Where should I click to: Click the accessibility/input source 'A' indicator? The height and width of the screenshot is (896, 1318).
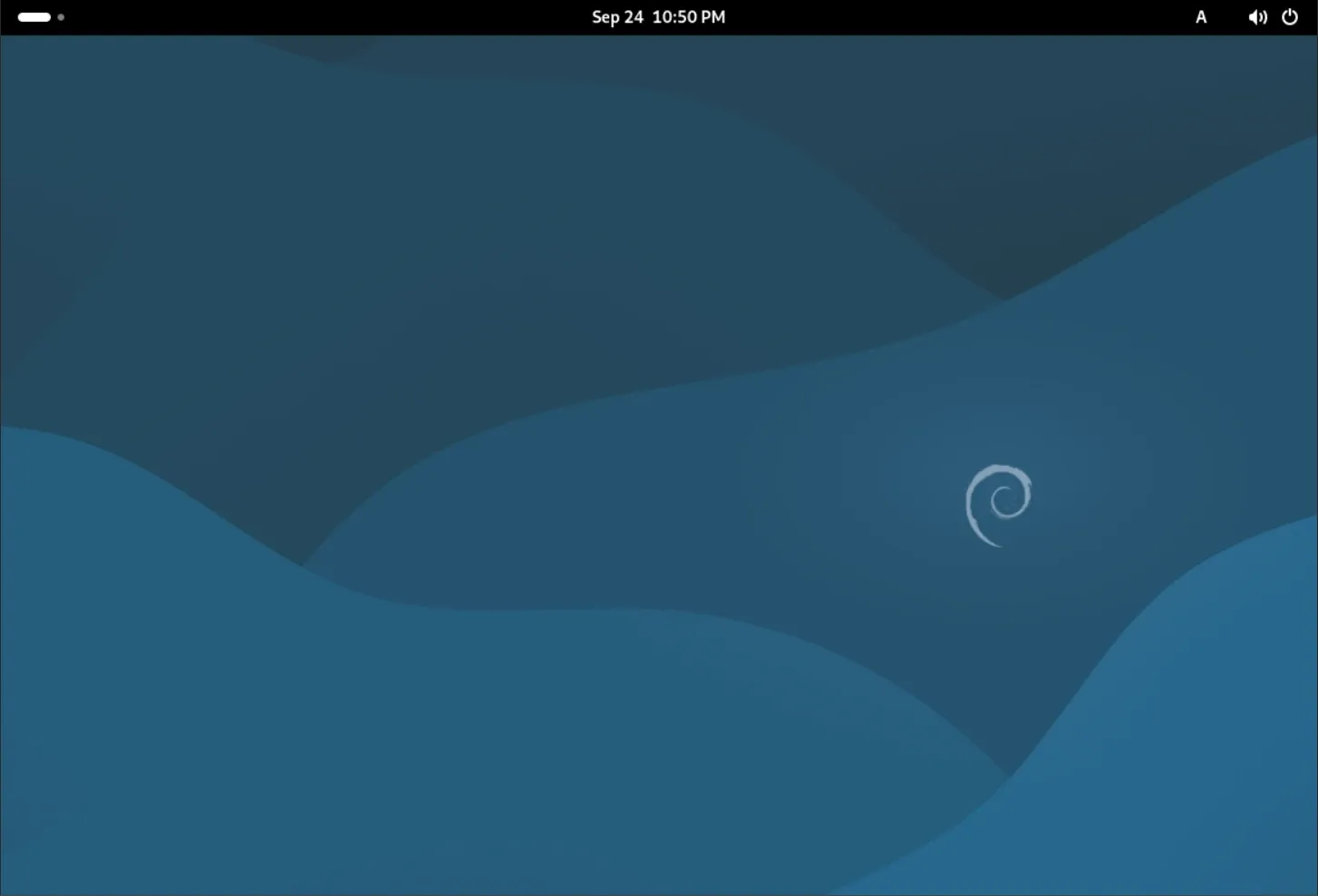(1201, 17)
